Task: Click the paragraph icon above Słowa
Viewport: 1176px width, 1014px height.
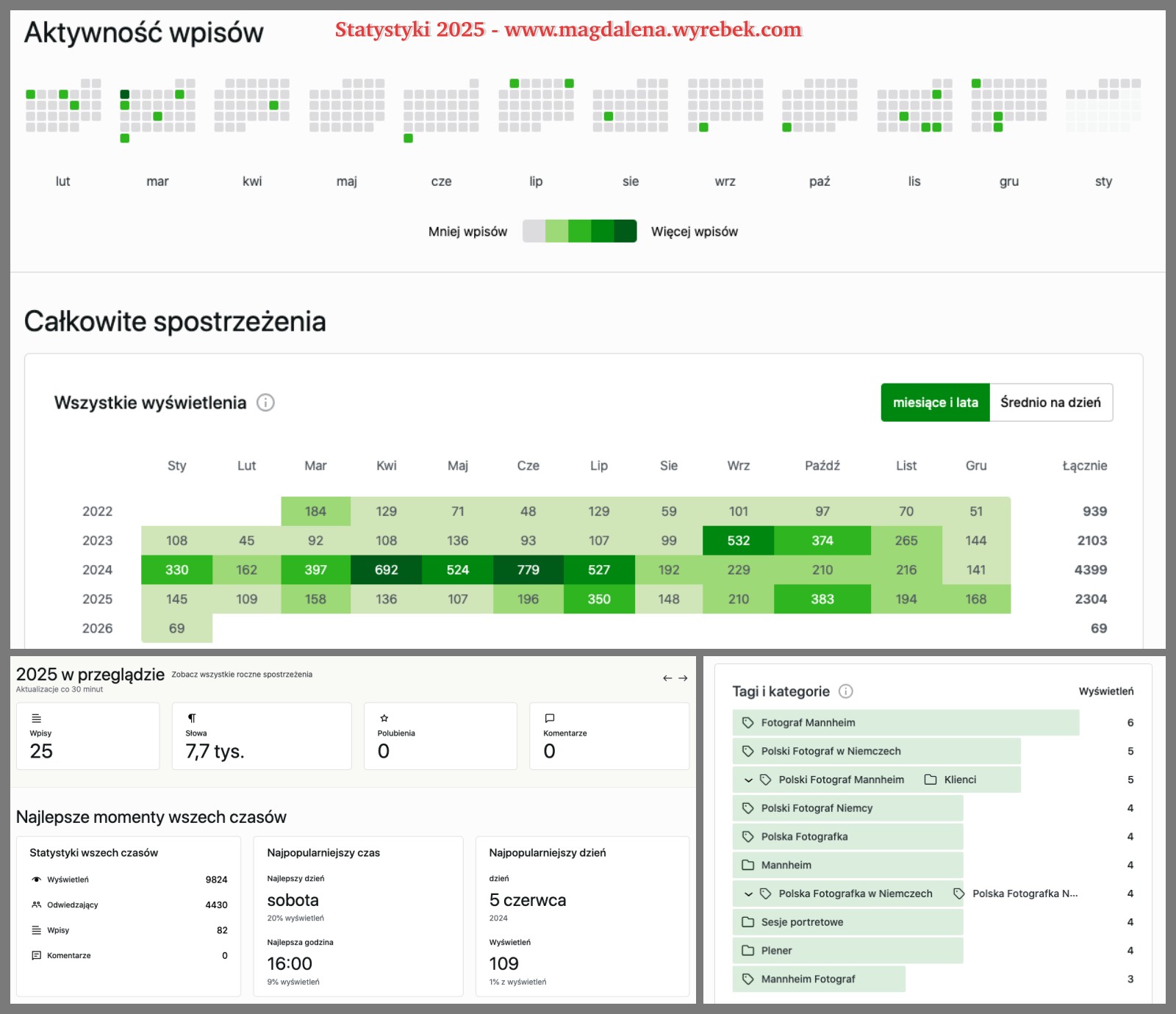Action: pyautogui.click(x=192, y=718)
